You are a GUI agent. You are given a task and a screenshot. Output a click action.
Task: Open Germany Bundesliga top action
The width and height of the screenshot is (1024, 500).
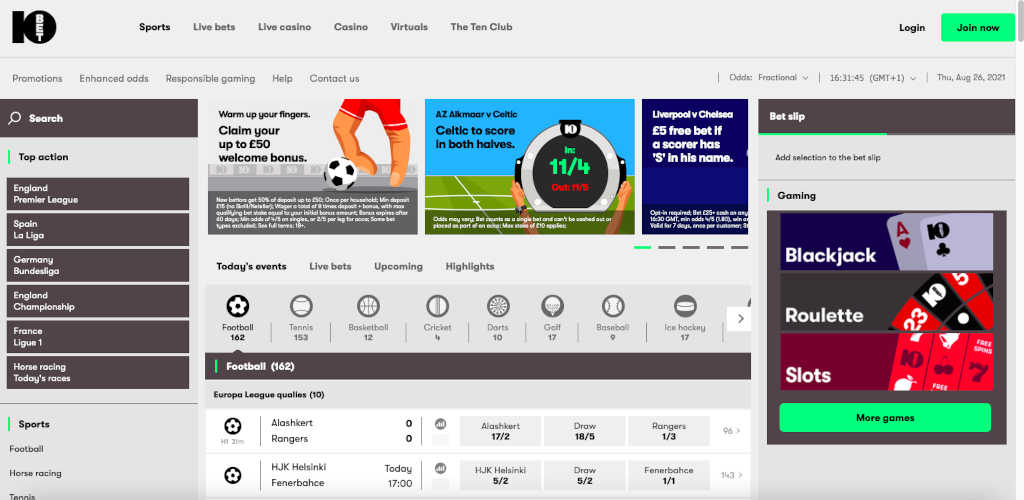(x=98, y=265)
